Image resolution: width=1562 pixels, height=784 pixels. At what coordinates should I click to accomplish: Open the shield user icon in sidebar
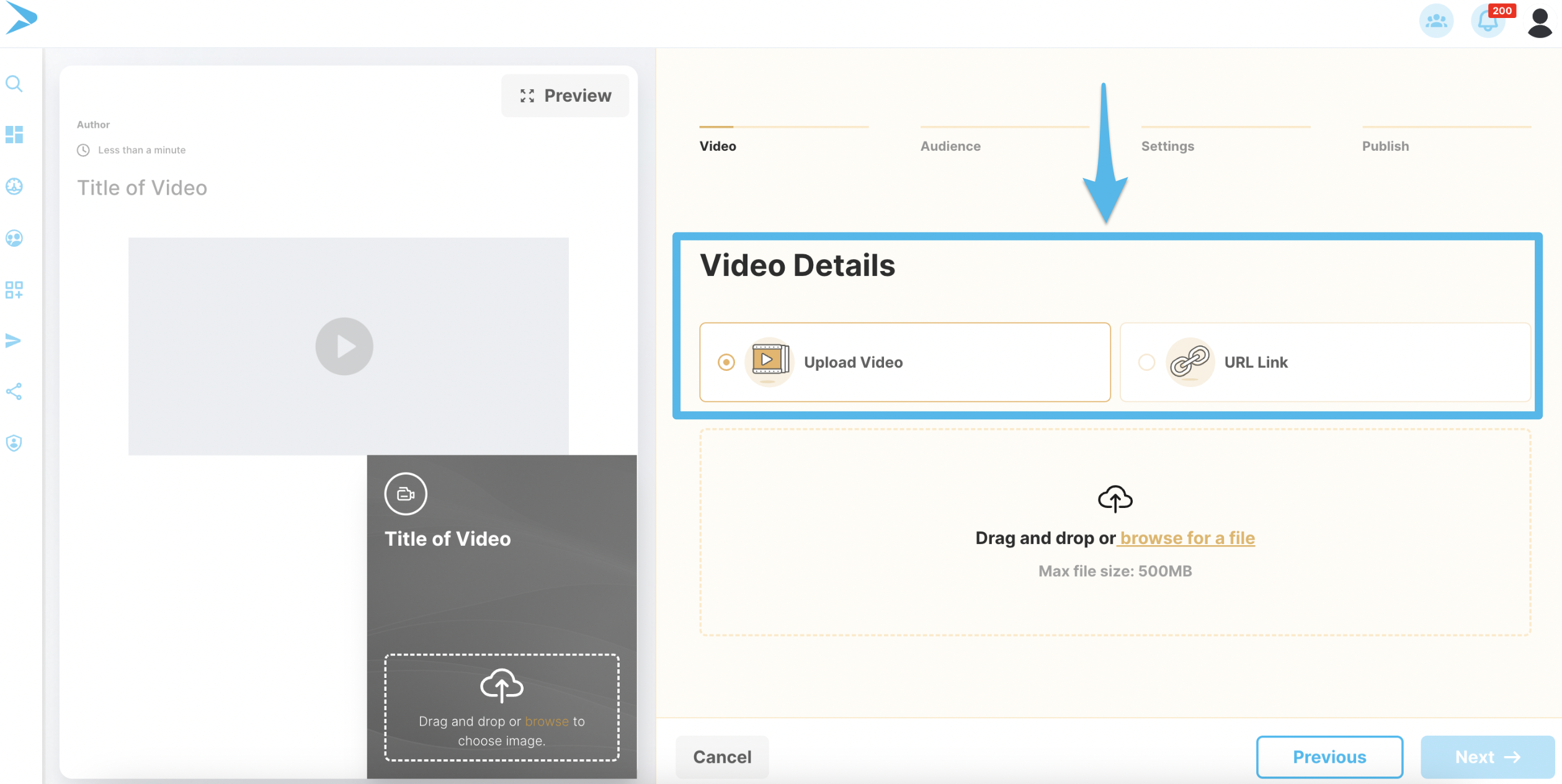[14, 443]
